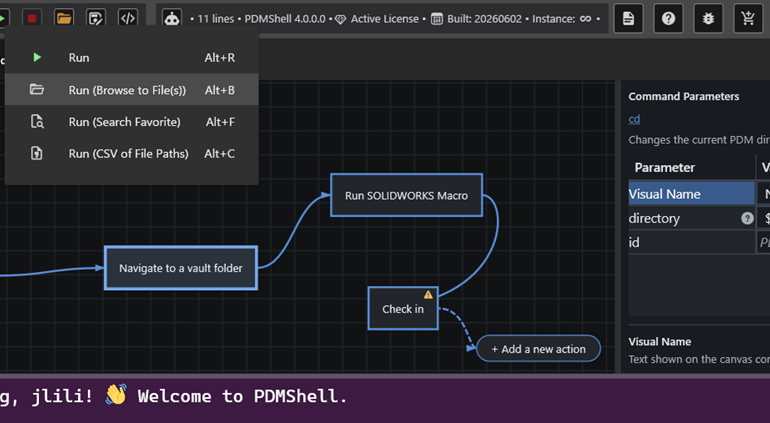Click the green Run arrow in menu
Image resolution: width=770 pixels, height=423 pixels.
[x=37, y=57]
